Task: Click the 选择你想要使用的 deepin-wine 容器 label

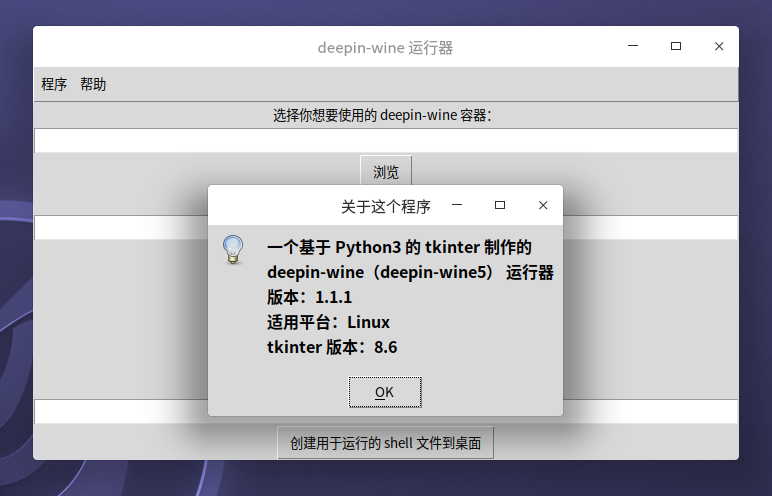Action: [x=383, y=115]
